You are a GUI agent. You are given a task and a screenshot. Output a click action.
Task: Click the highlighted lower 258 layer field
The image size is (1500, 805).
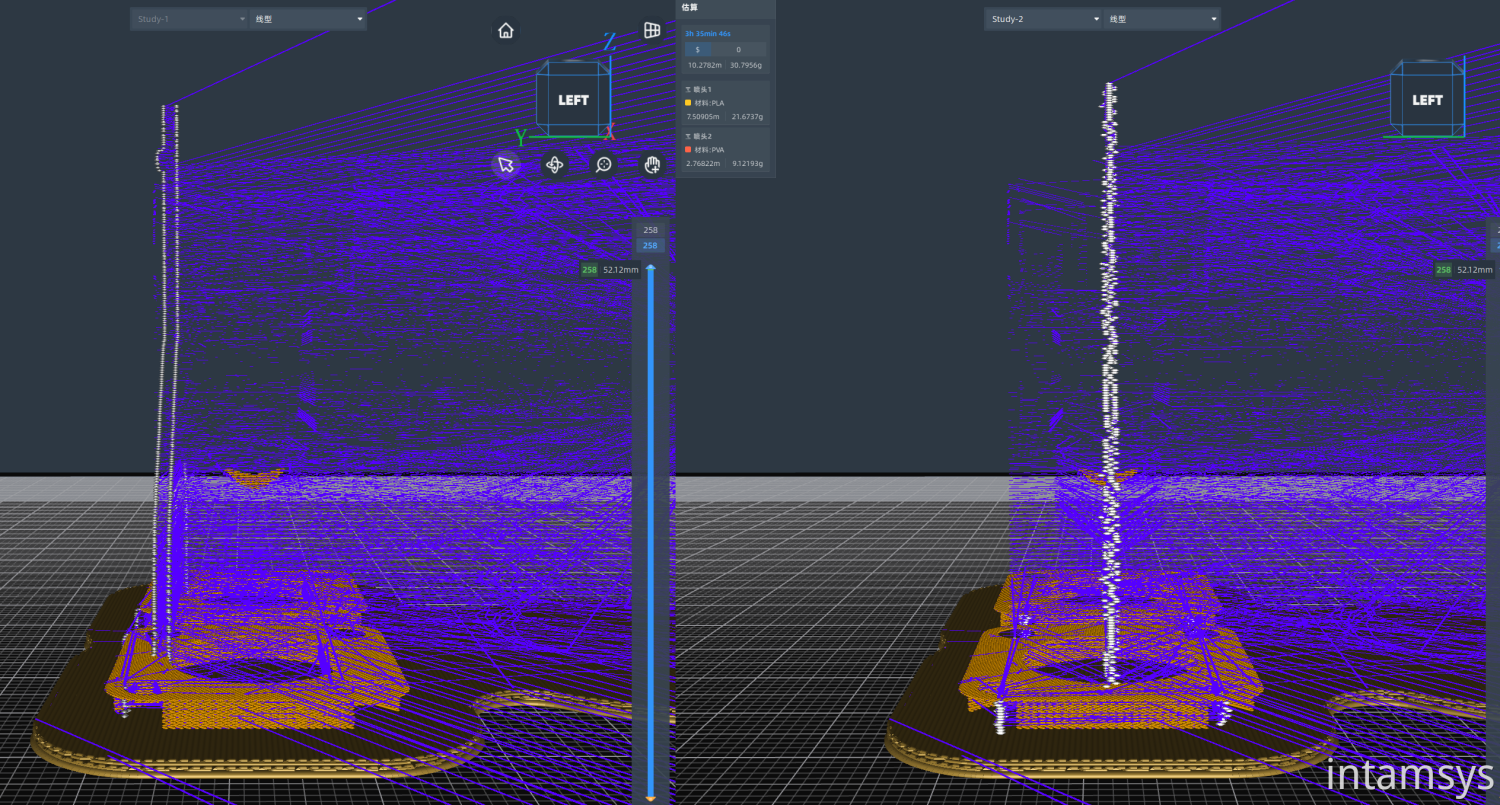click(650, 246)
